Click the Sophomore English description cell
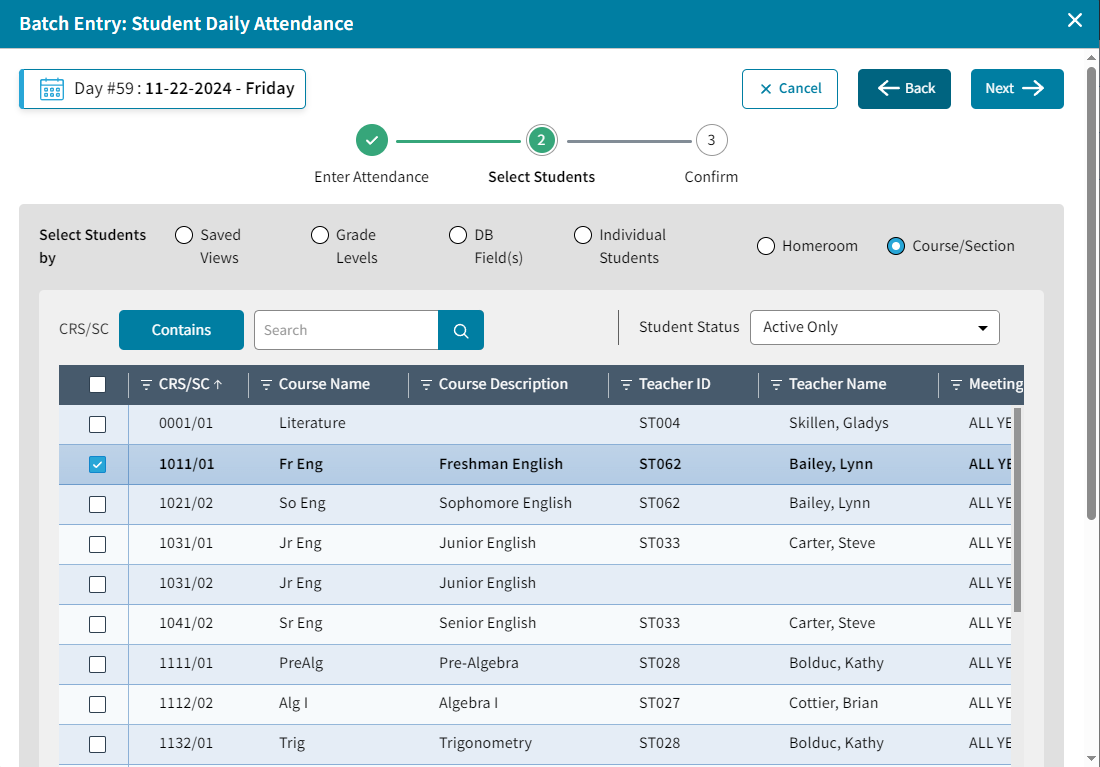This screenshot has height=767, width=1100. tap(505, 504)
